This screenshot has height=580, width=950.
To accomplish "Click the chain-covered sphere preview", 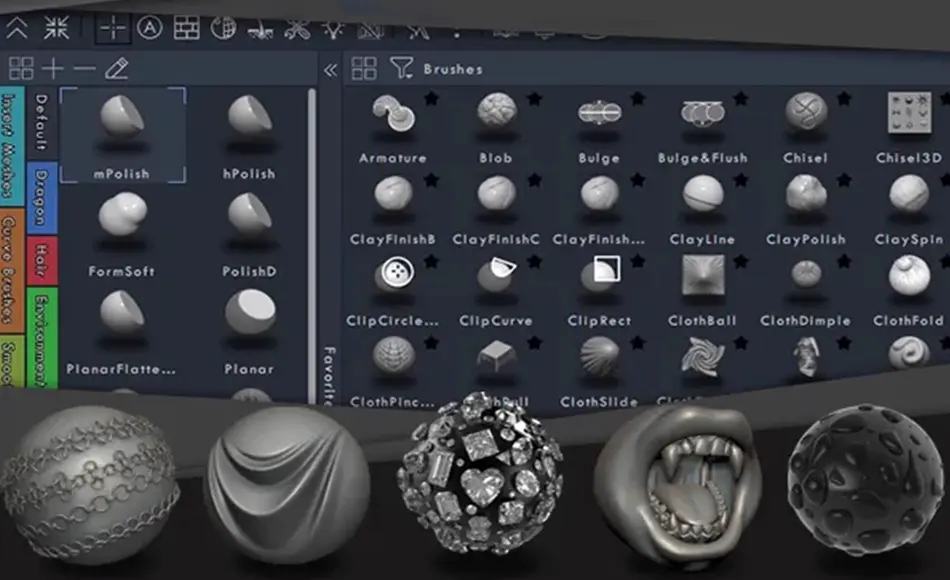I will pos(90,484).
